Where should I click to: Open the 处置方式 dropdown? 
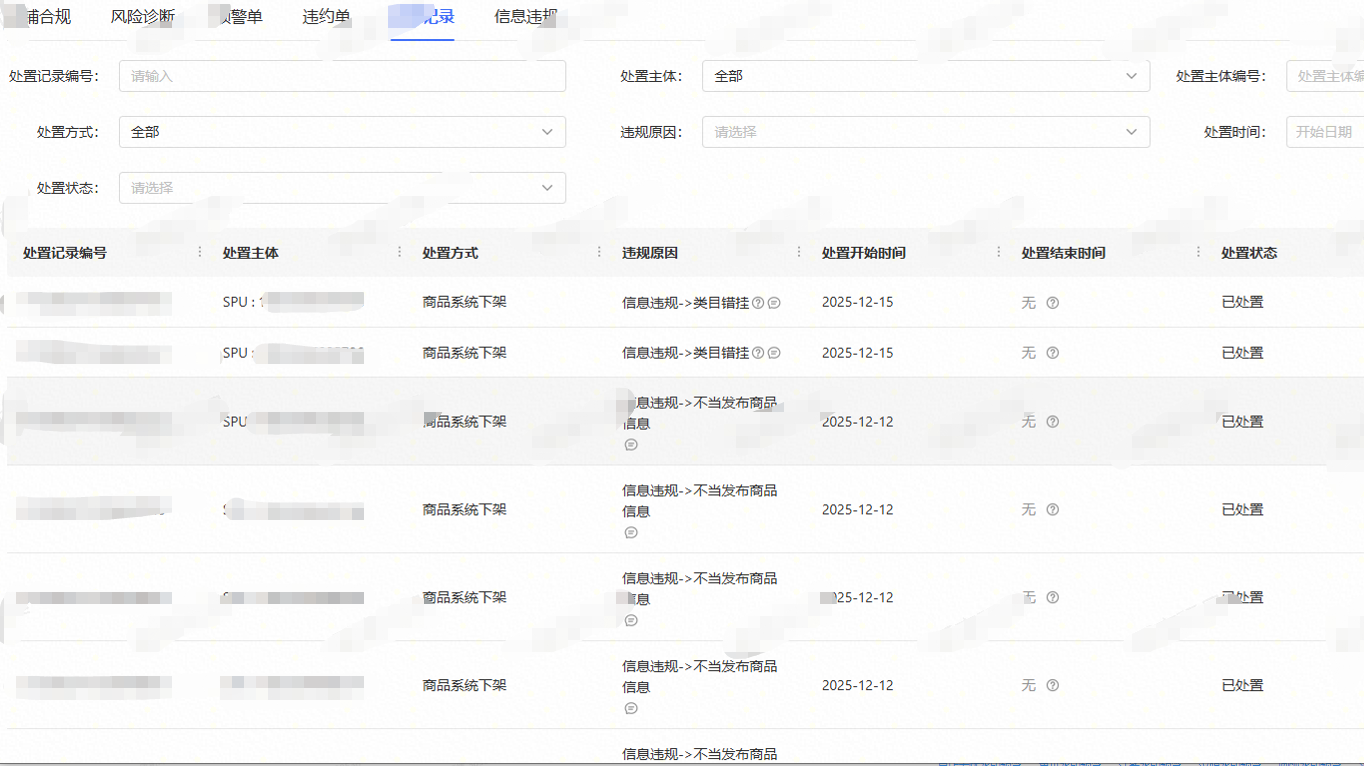(342, 132)
